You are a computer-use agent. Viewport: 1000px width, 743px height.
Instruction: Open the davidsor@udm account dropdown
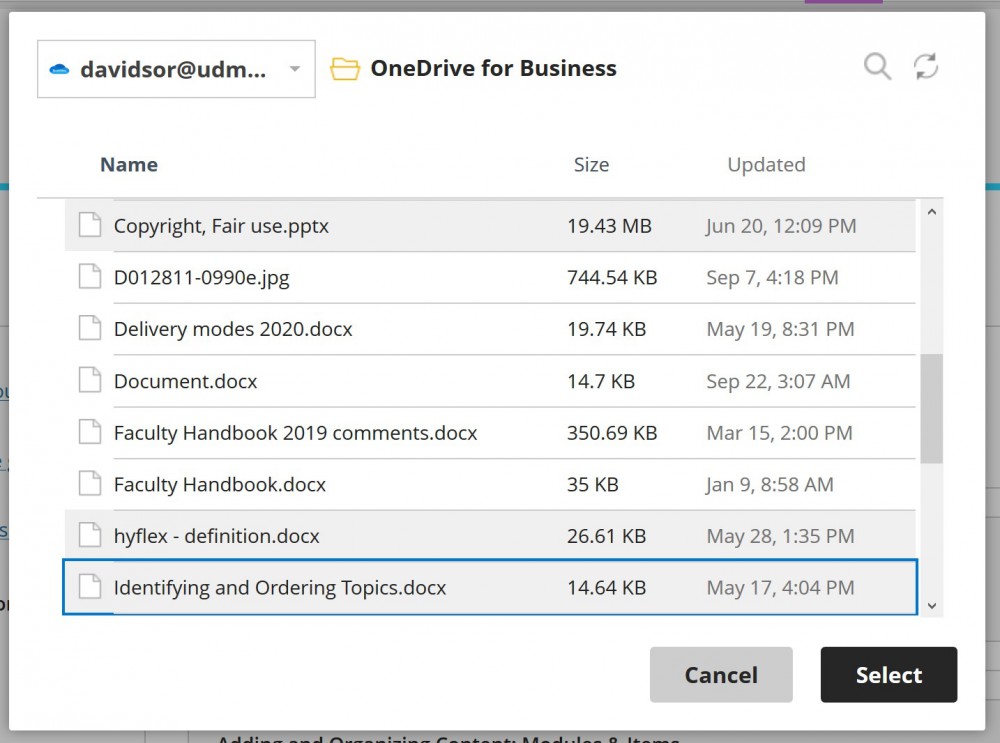click(x=294, y=68)
